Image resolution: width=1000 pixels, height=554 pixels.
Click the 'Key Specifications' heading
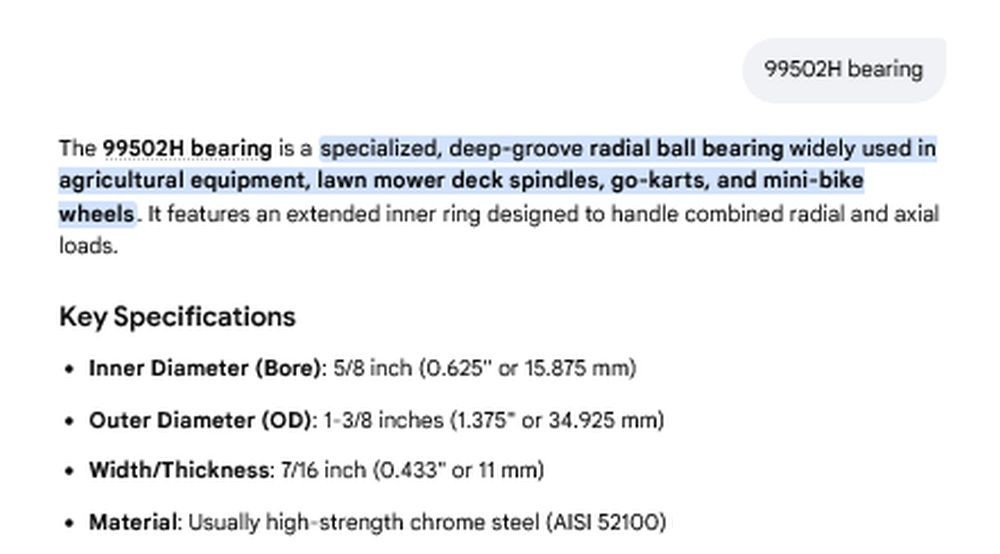(177, 317)
